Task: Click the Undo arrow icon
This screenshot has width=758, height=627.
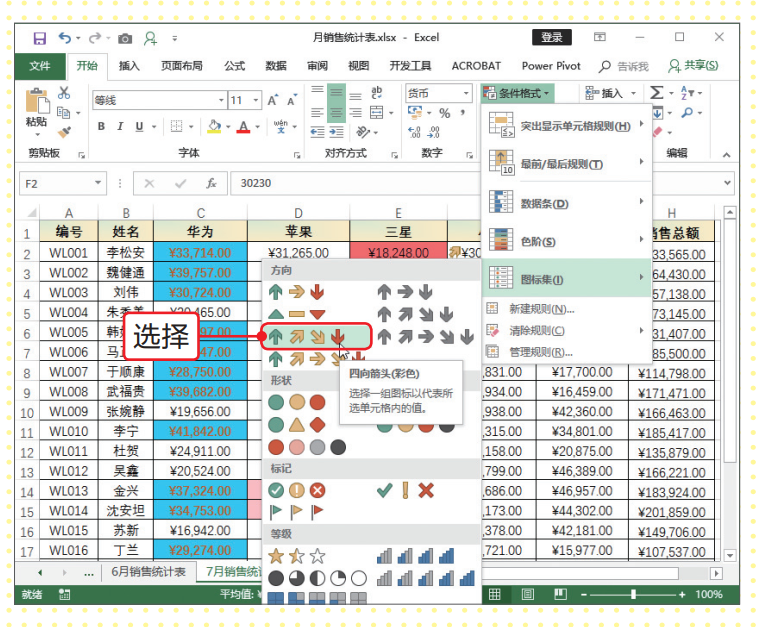Action: tap(65, 38)
